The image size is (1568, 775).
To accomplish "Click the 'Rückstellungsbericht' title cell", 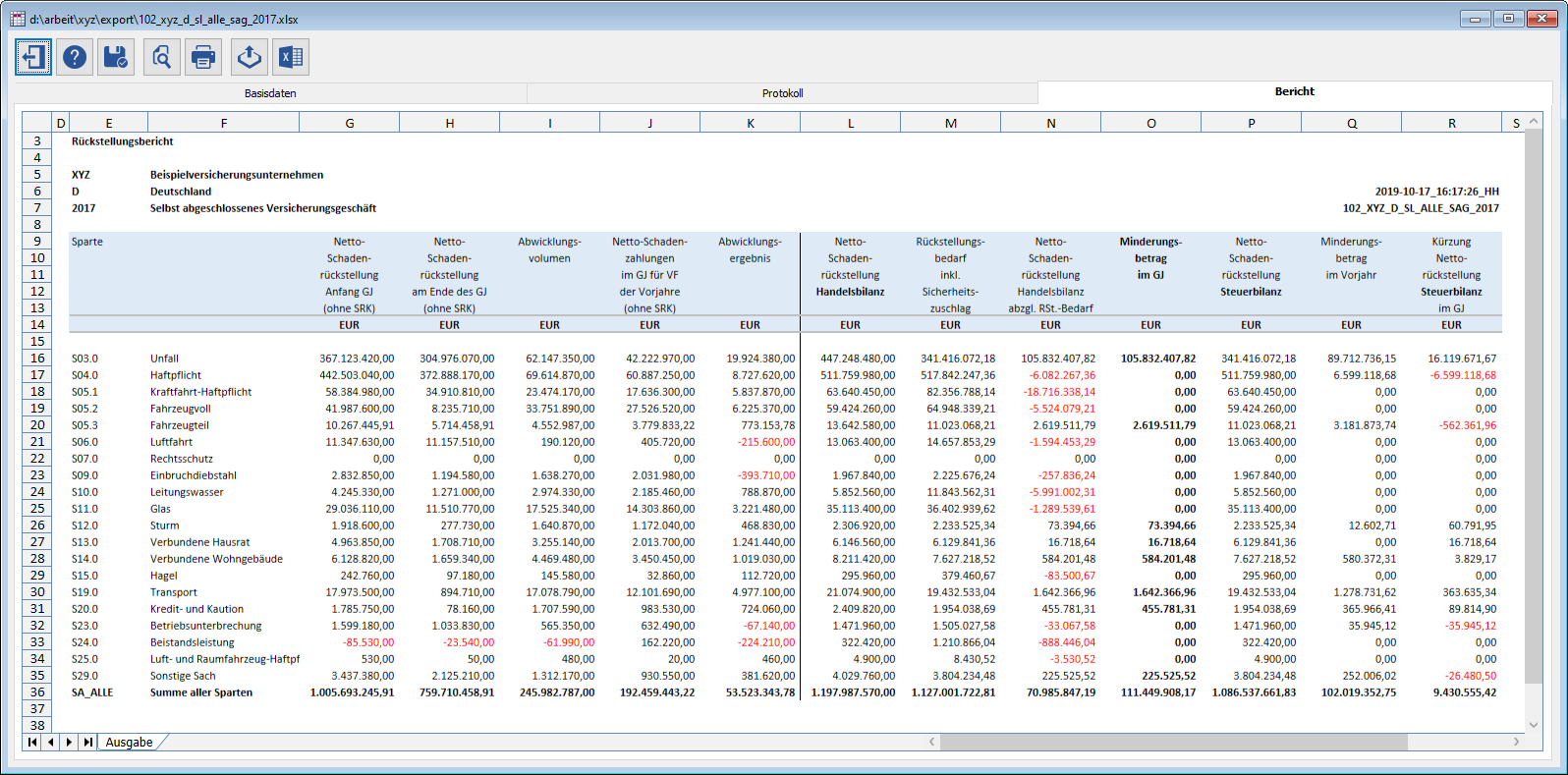I will pyautogui.click(x=122, y=141).
